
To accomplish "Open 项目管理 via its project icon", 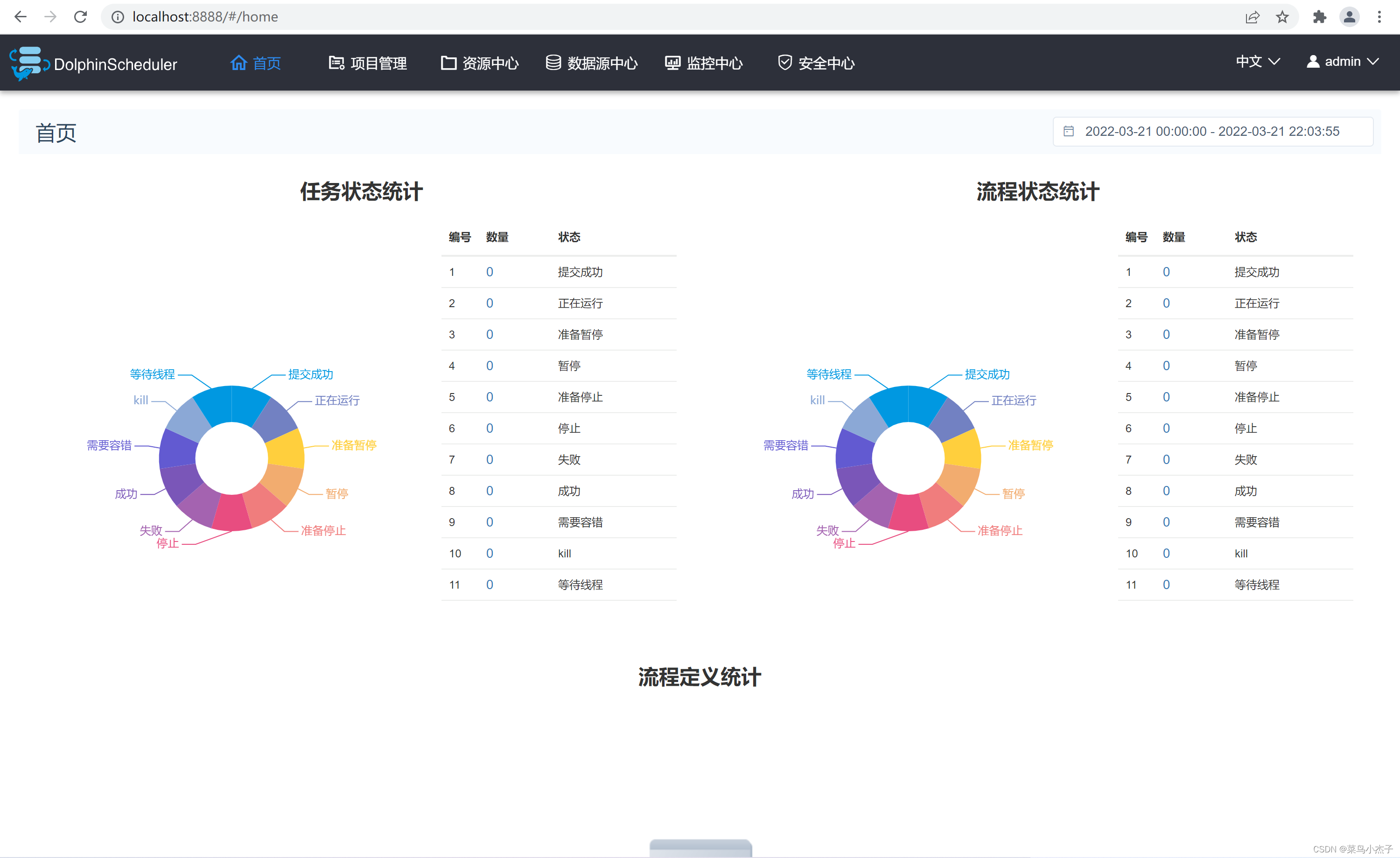I will [336, 63].
